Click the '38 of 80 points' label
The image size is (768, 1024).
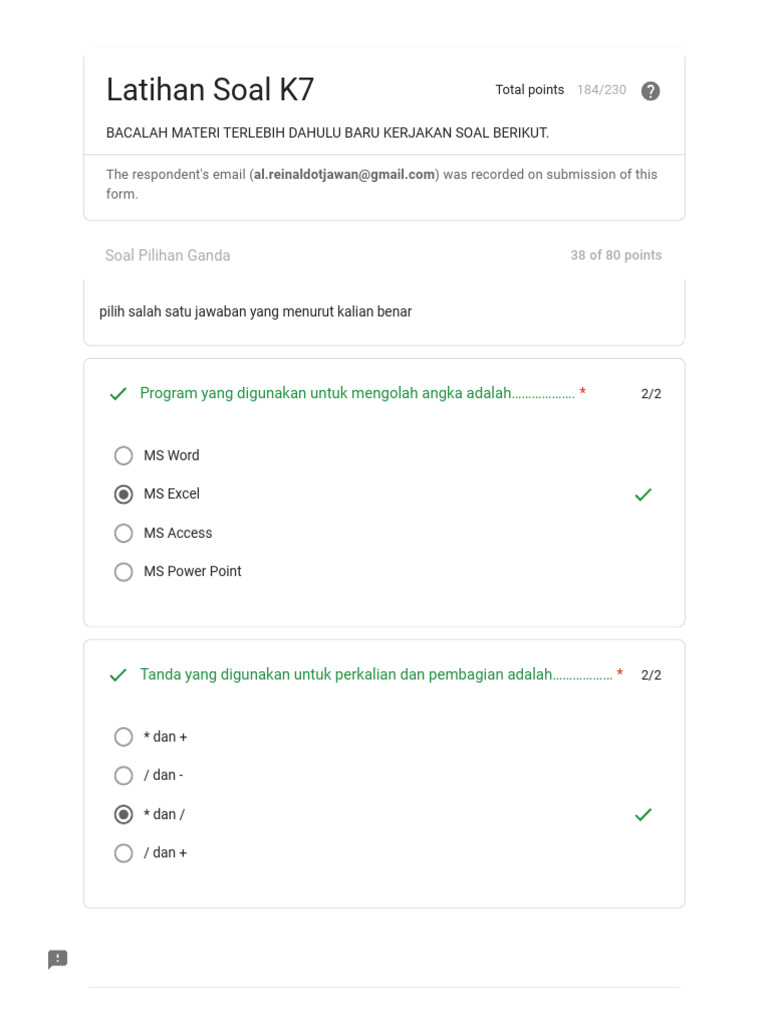(x=616, y=255)
